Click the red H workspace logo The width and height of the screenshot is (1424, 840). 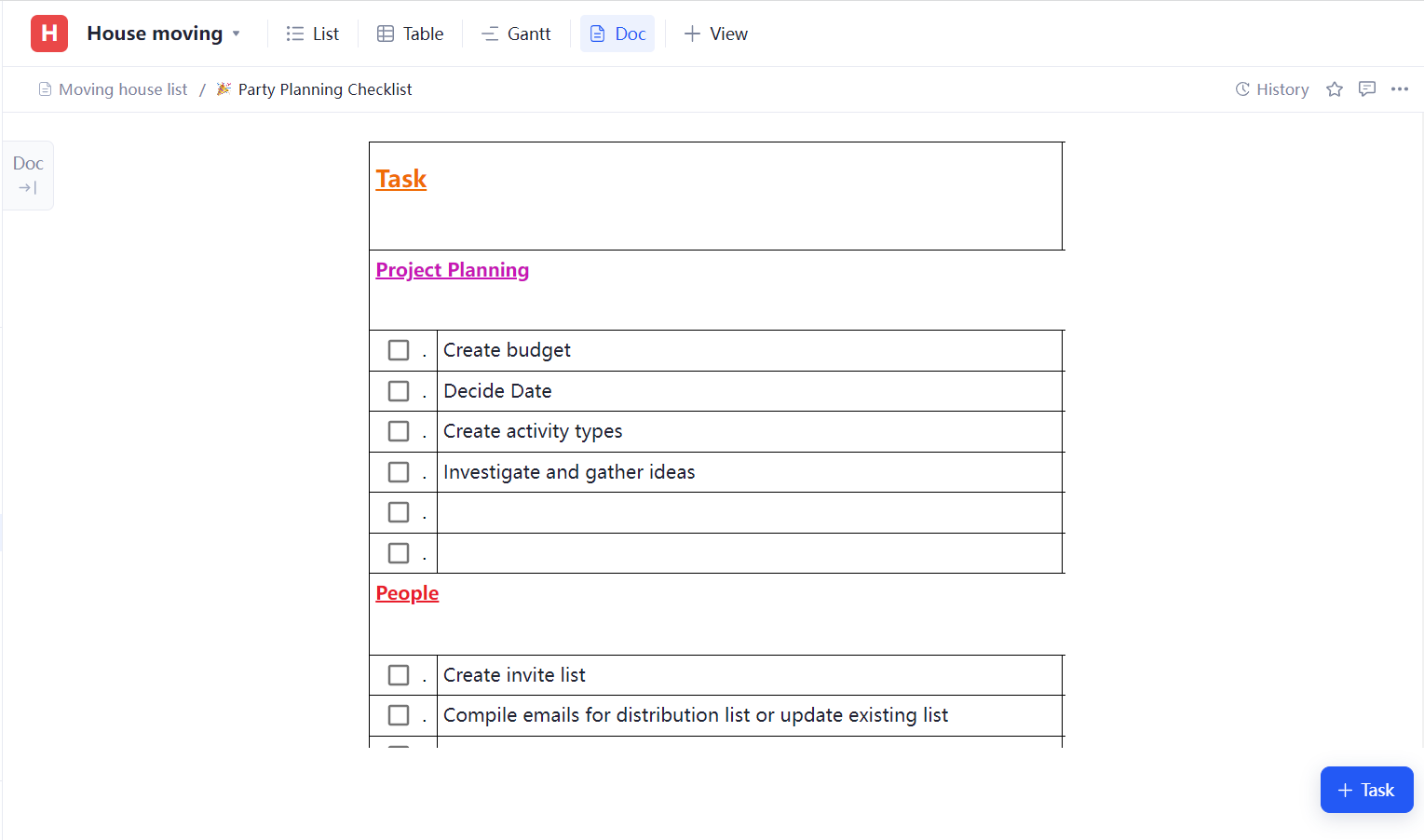point(49,34)
